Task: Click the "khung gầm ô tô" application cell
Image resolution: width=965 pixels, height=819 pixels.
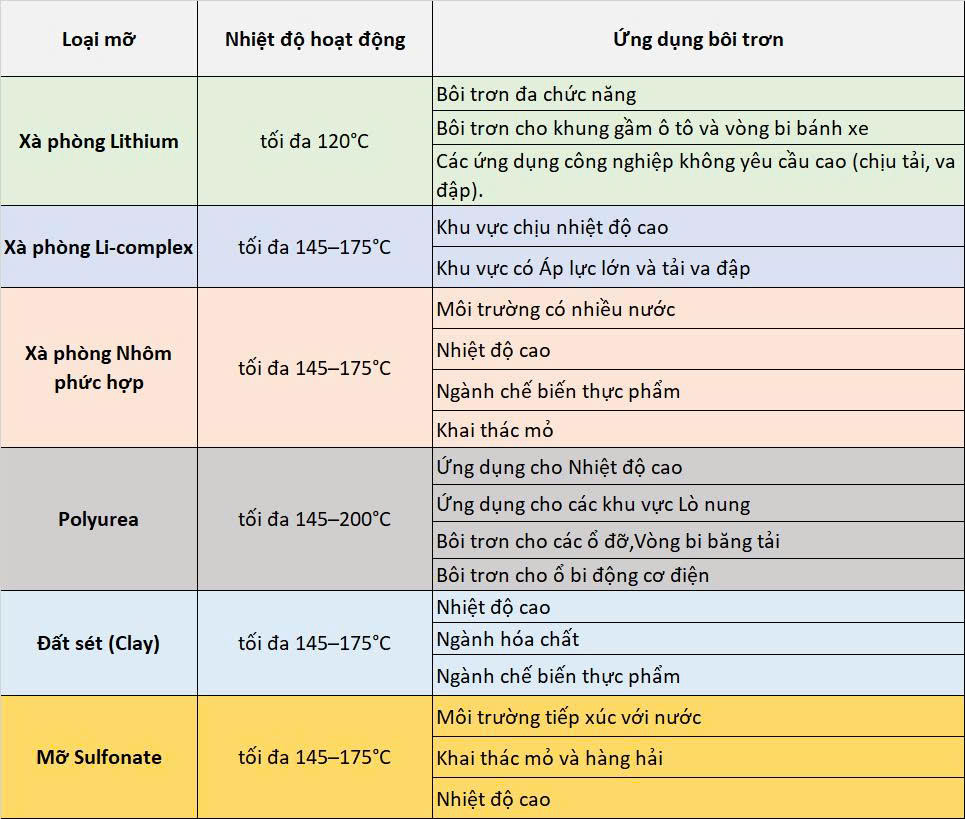Action: (652, 128)
